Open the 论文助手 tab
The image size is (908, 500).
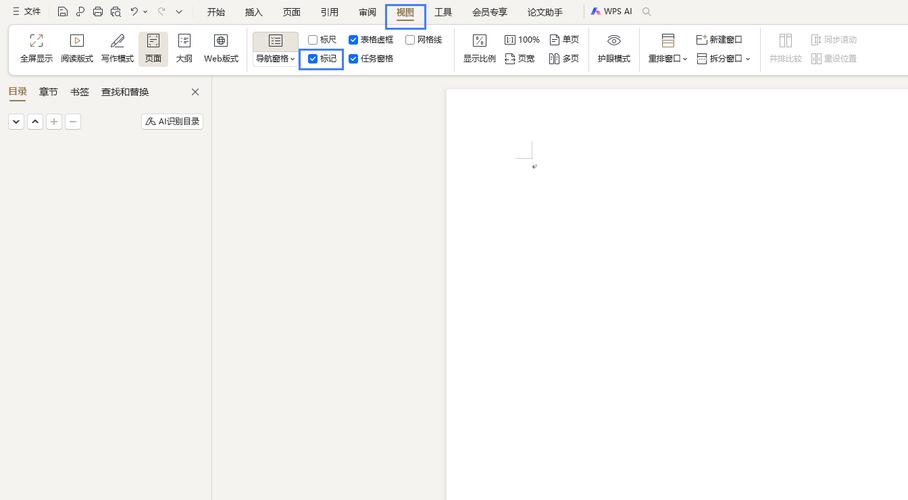pyautogui.click(x=545, y=12)
